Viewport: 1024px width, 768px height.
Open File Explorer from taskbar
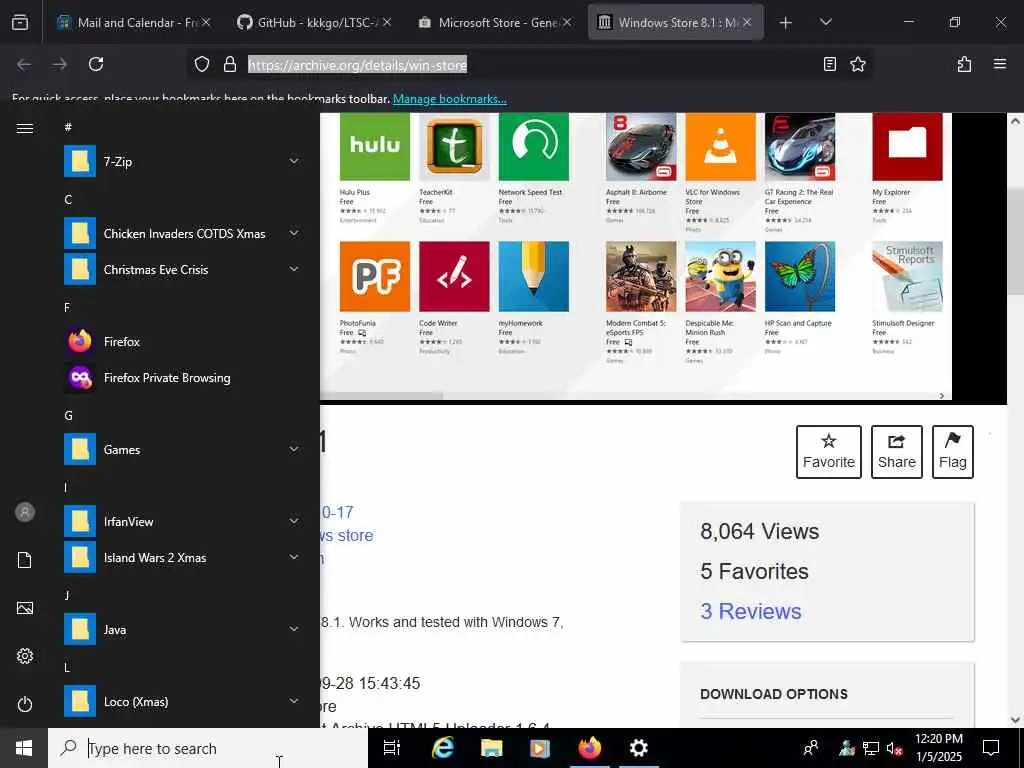click(x=492, y=748)
